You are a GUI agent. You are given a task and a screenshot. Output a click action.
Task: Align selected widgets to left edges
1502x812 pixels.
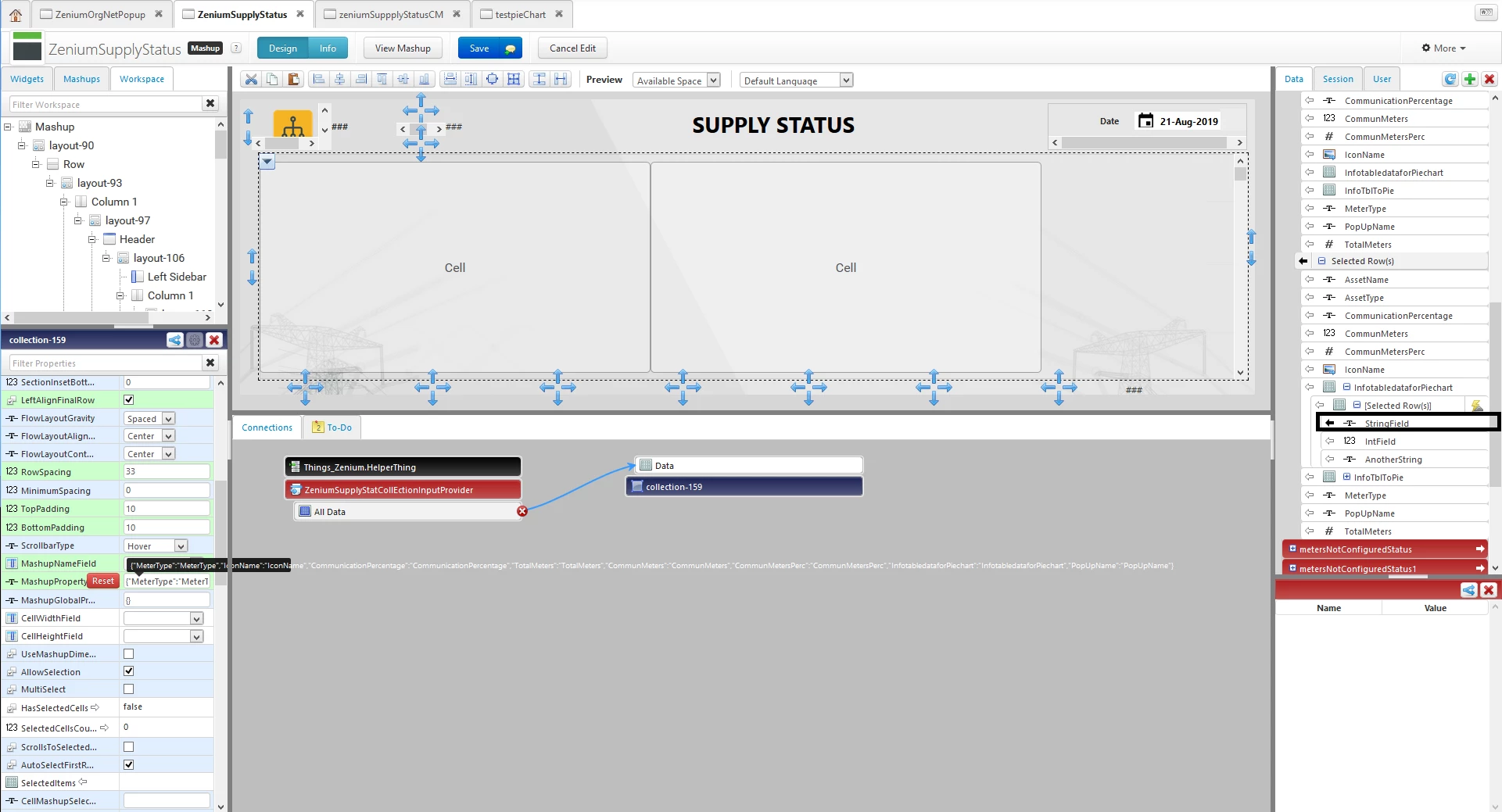(x=318, y=79)
